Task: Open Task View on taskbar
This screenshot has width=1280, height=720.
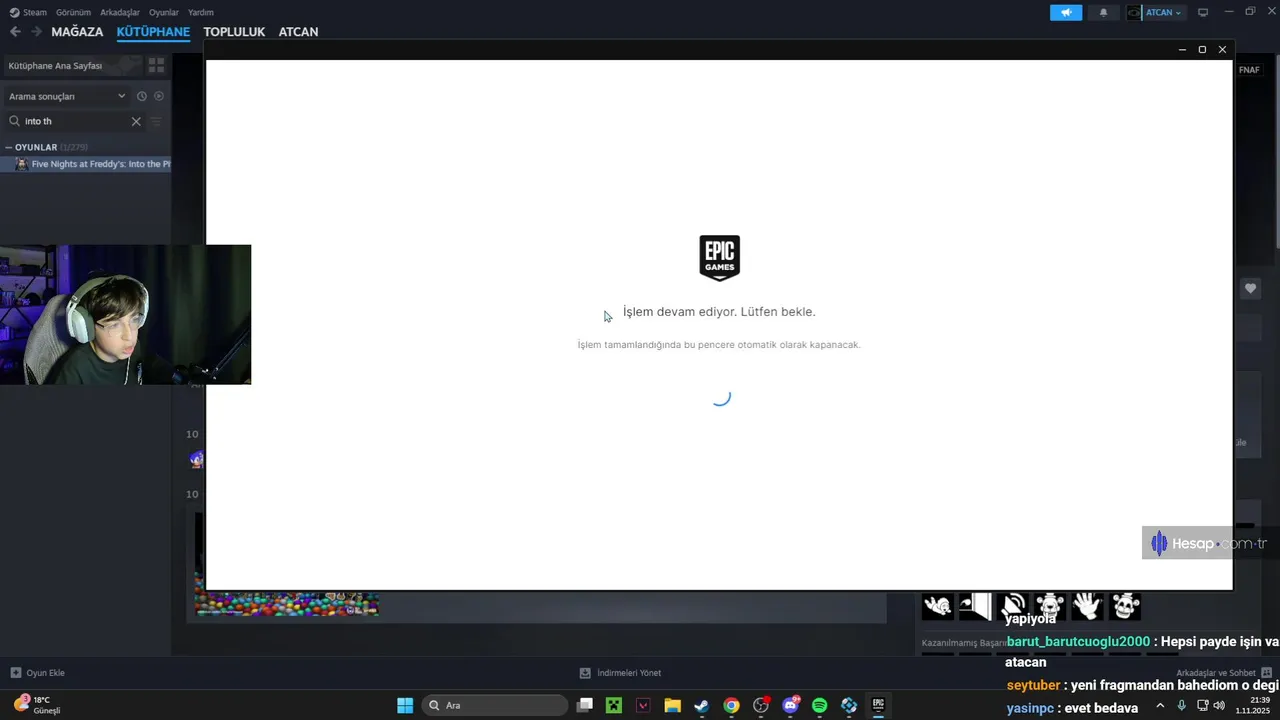Action: pyautogui.click(x=585, y=705)
